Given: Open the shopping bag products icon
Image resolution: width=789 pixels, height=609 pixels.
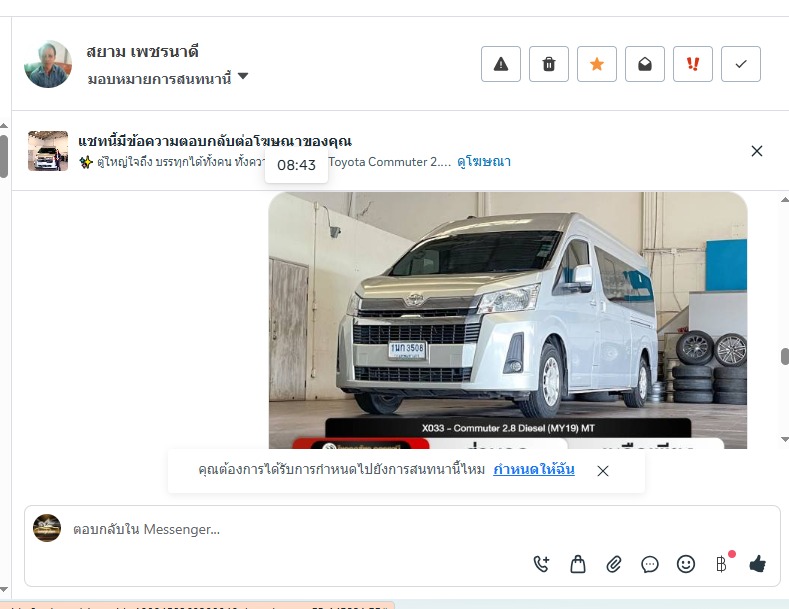Looking at the screenshot, I should tap(578, 564).
